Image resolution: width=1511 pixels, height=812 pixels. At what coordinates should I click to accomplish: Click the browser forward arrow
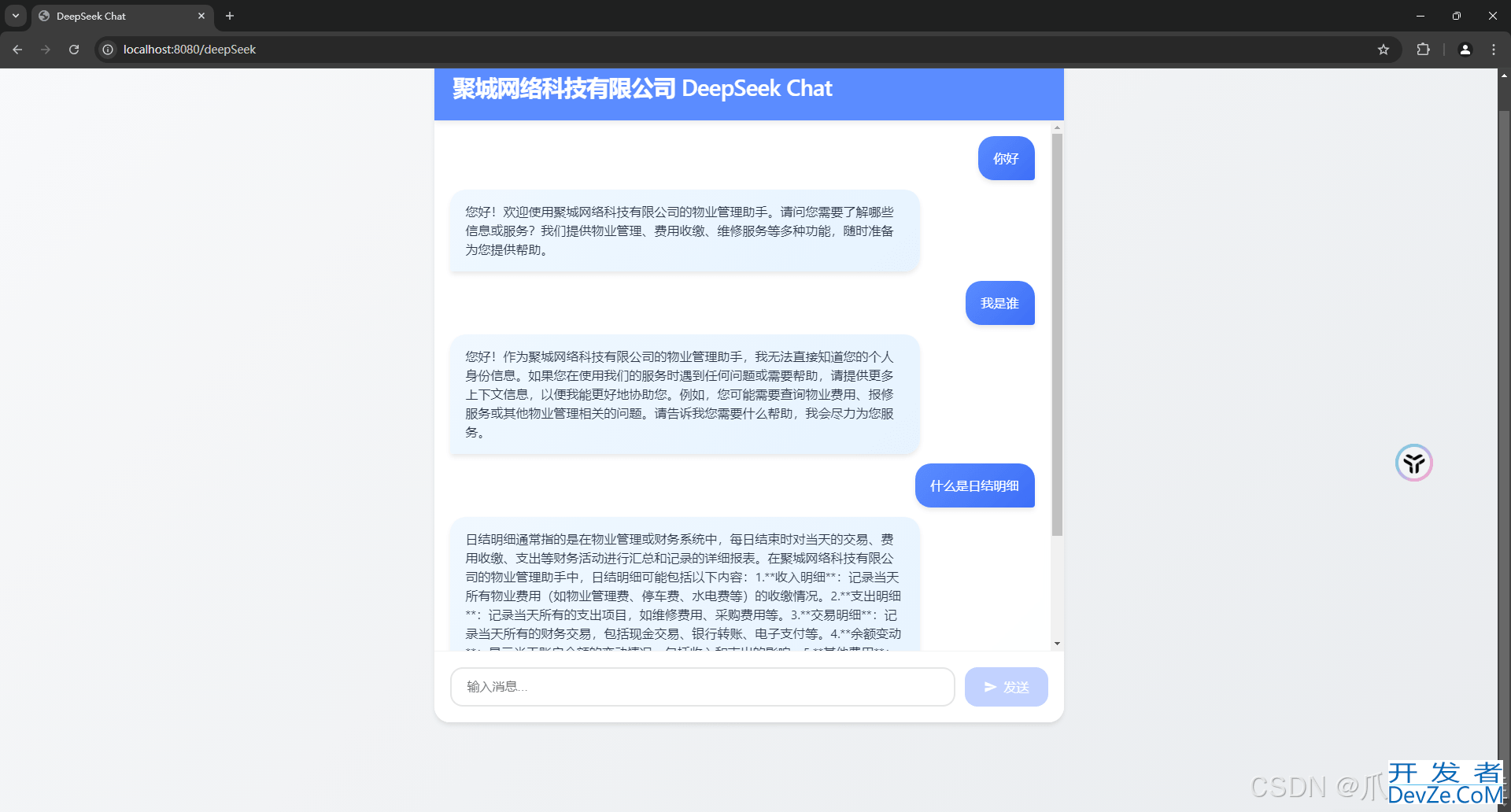(x=46, y=50)
